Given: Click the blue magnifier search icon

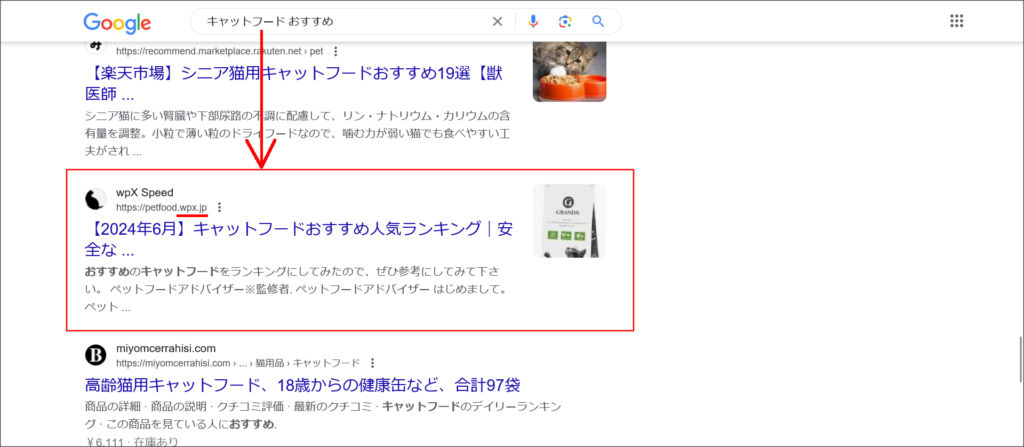Looking at the screenshot, I should pos(598,21).
